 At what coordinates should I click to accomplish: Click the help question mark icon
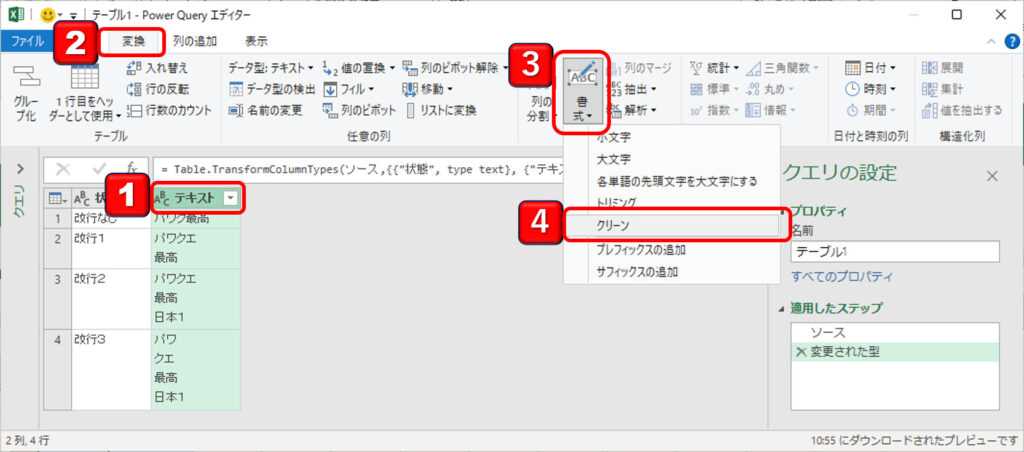point(1012,42)
